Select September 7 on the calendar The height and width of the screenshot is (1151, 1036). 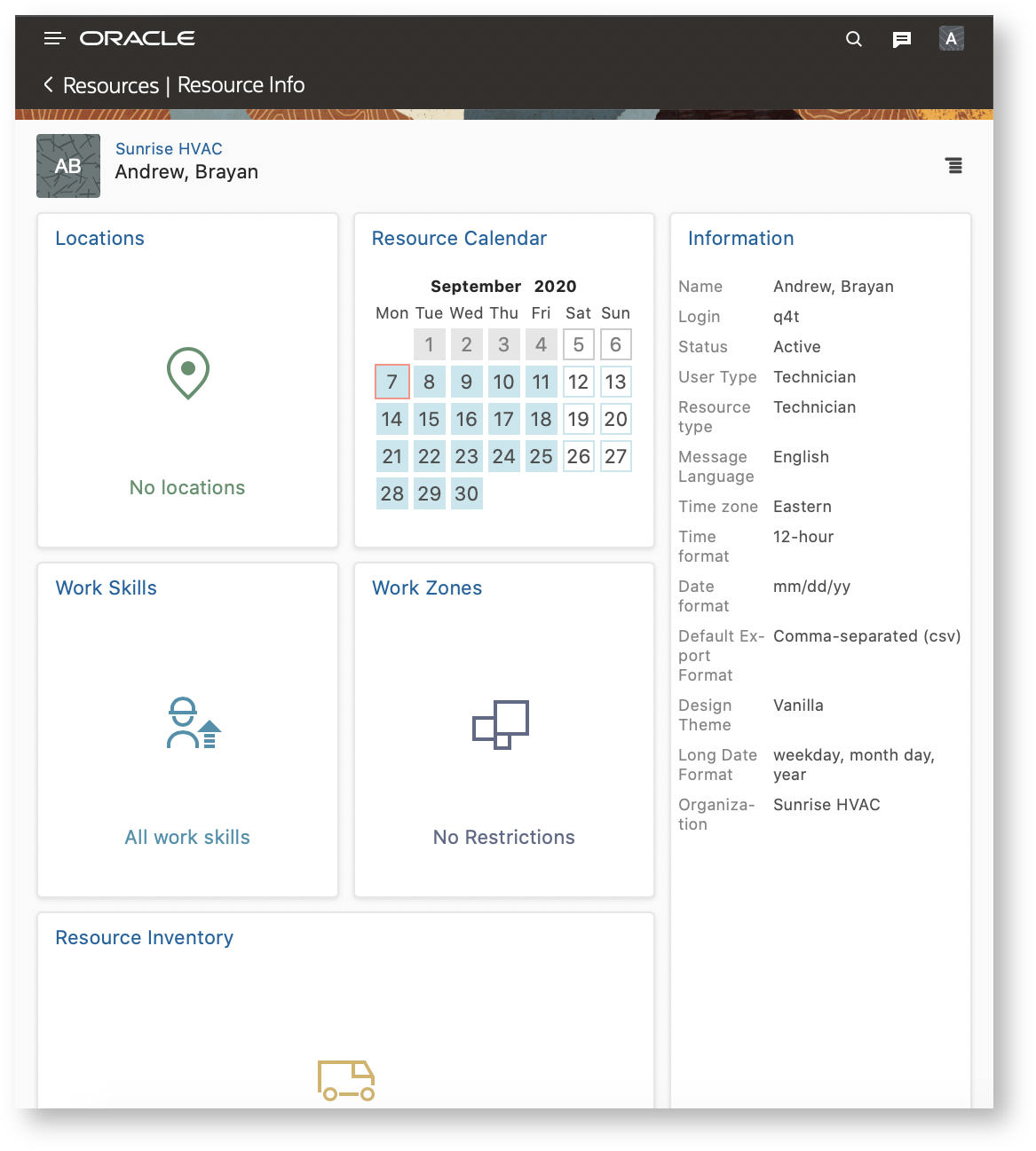[x=391, y=382]
